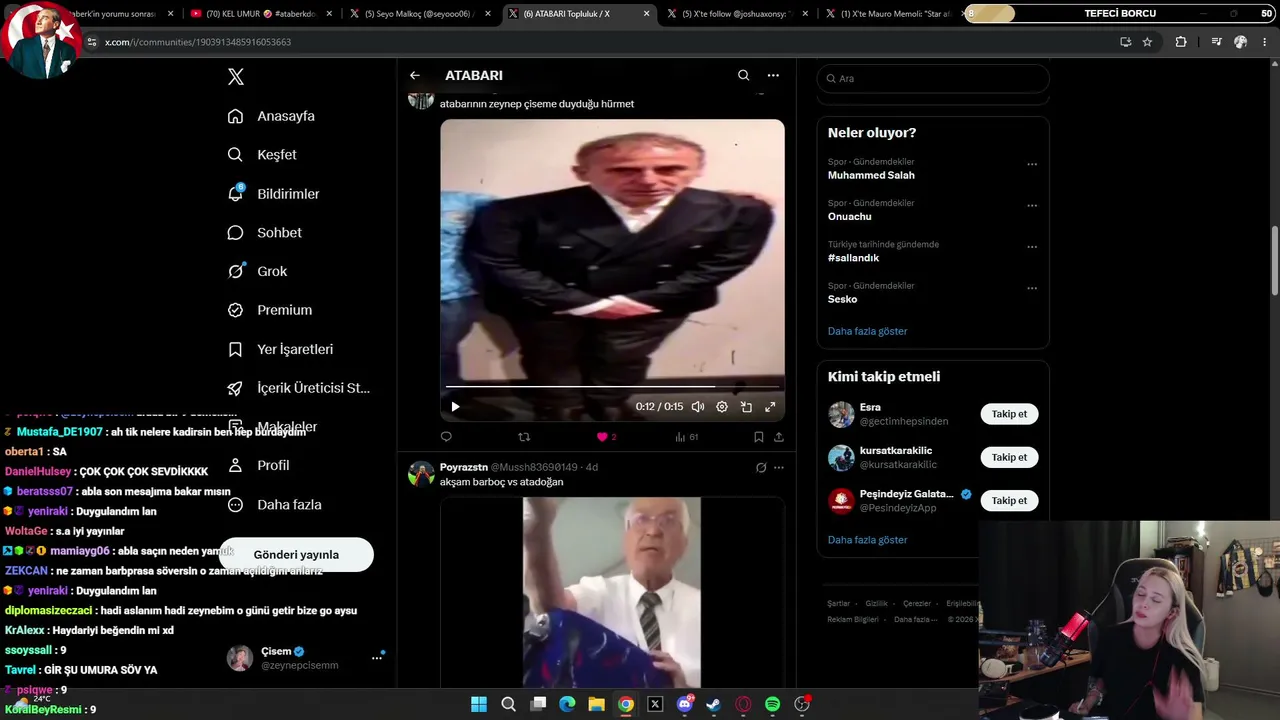Image resolution: width=1280 pixels, height=720 pixels.
Task: Search within the ATABARI community
Action: coord(743,75)
